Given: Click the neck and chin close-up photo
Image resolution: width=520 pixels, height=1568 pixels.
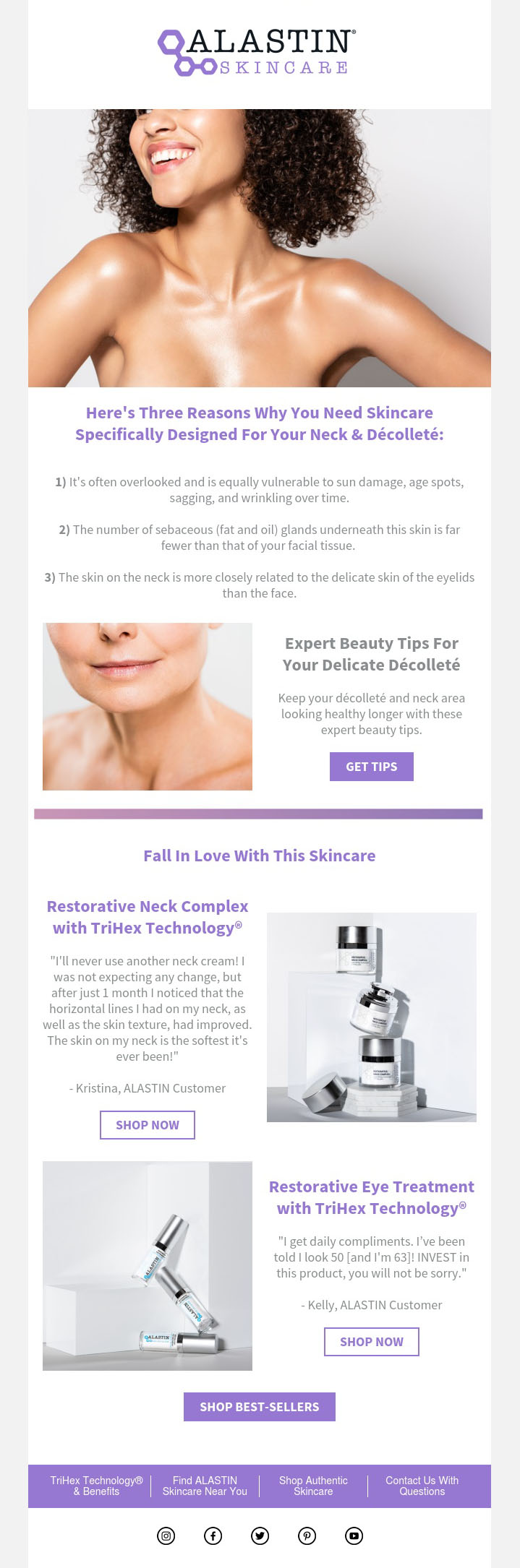Looking at the screenshot, I should click(148, 707).
